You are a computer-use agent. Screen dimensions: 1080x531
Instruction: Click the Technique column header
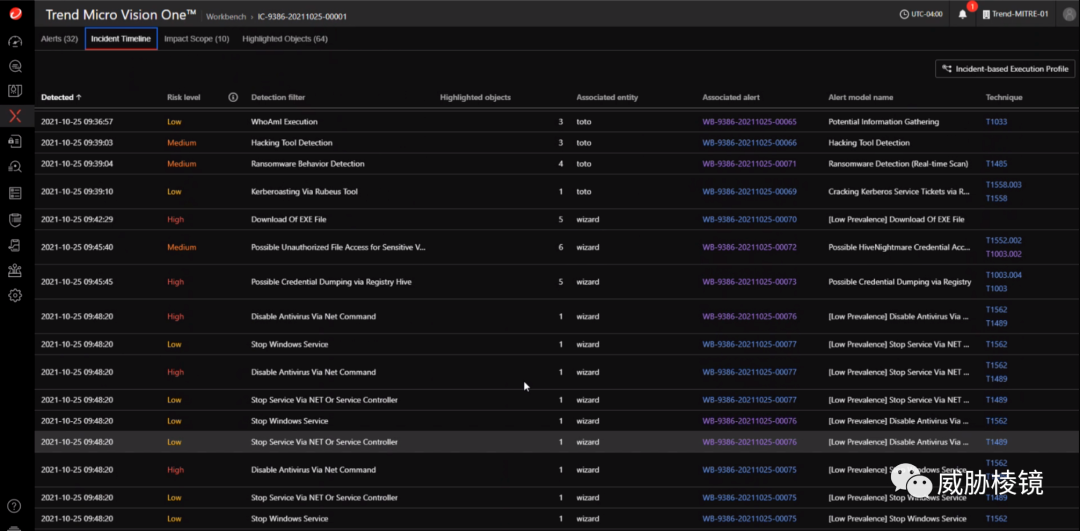(x=1004, y=97)
